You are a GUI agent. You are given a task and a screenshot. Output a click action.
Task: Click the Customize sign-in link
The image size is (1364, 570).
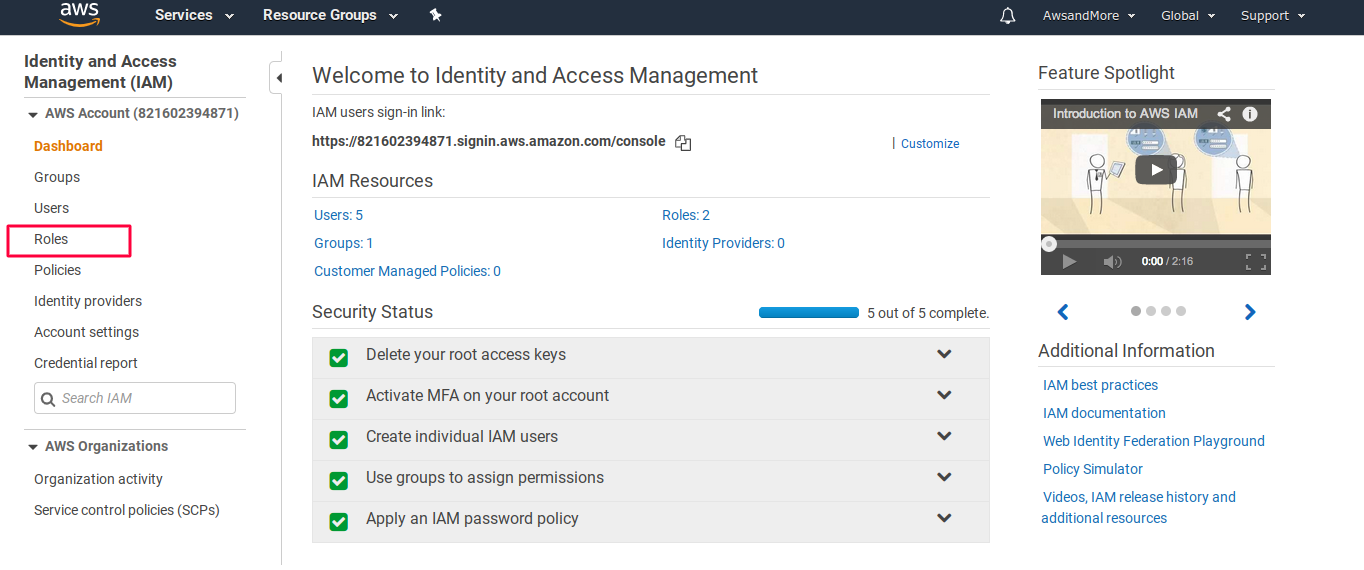930,144
